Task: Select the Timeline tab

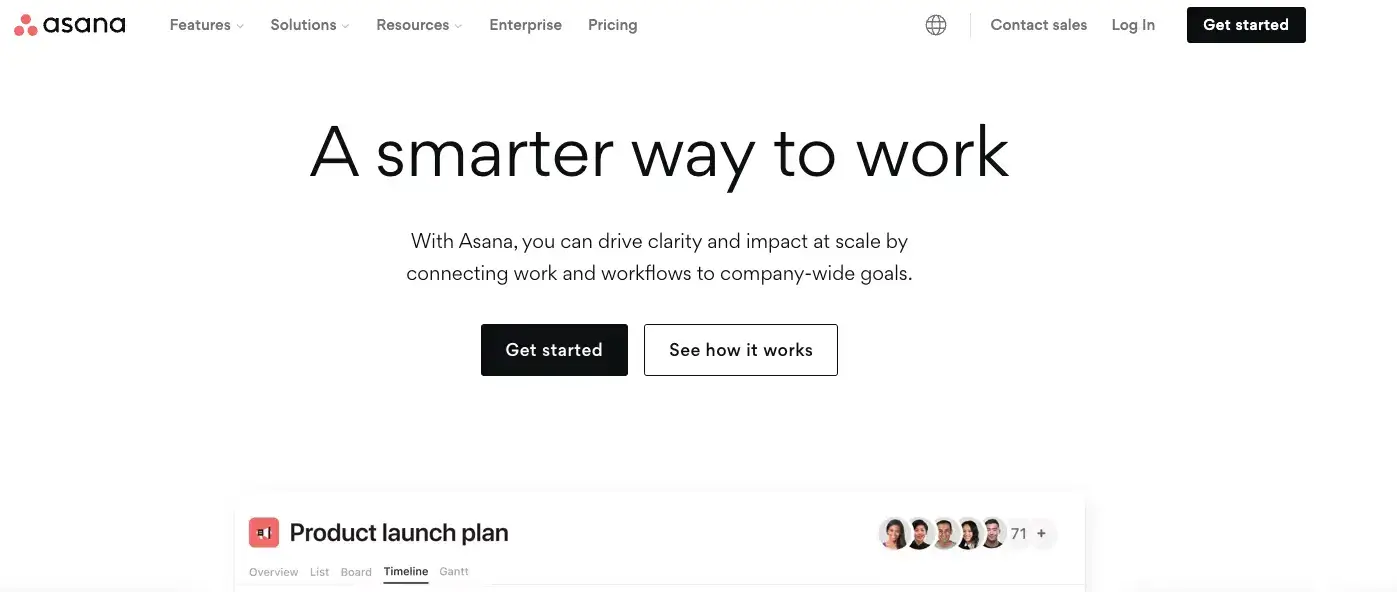Action: [405, 571]
